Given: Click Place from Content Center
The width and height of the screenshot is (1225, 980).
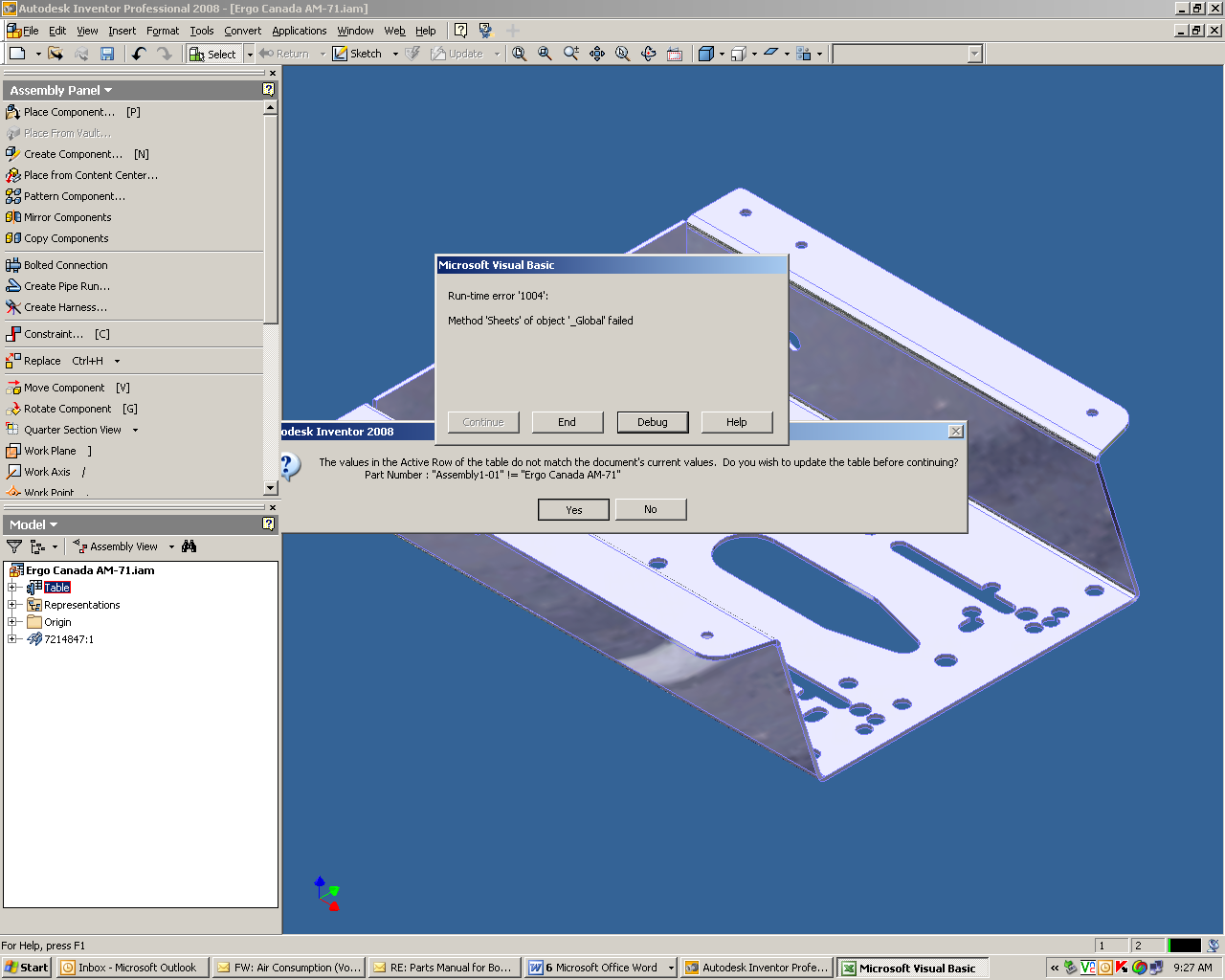Looking at the screenshot, I should pyautogui.click(x=81, y=175).
